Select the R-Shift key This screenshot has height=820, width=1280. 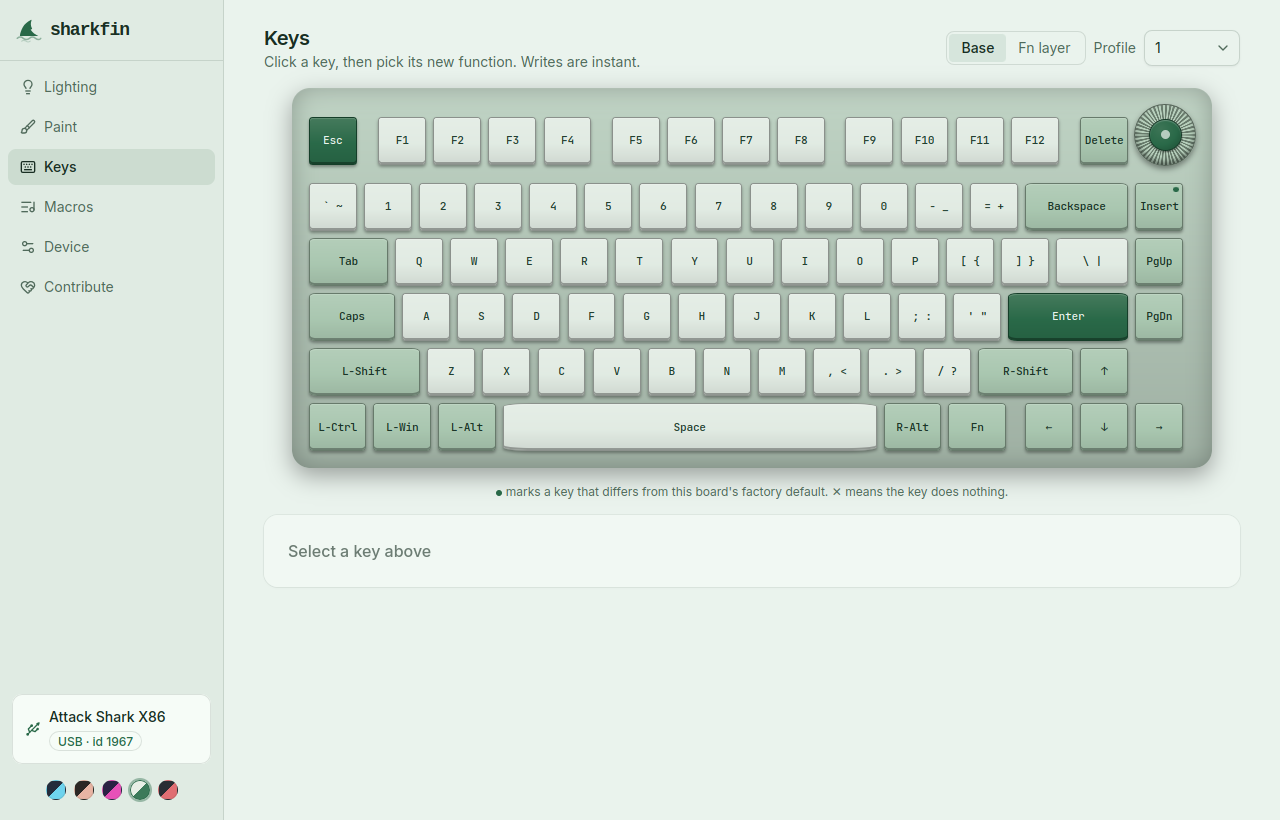coord(1026,371)
